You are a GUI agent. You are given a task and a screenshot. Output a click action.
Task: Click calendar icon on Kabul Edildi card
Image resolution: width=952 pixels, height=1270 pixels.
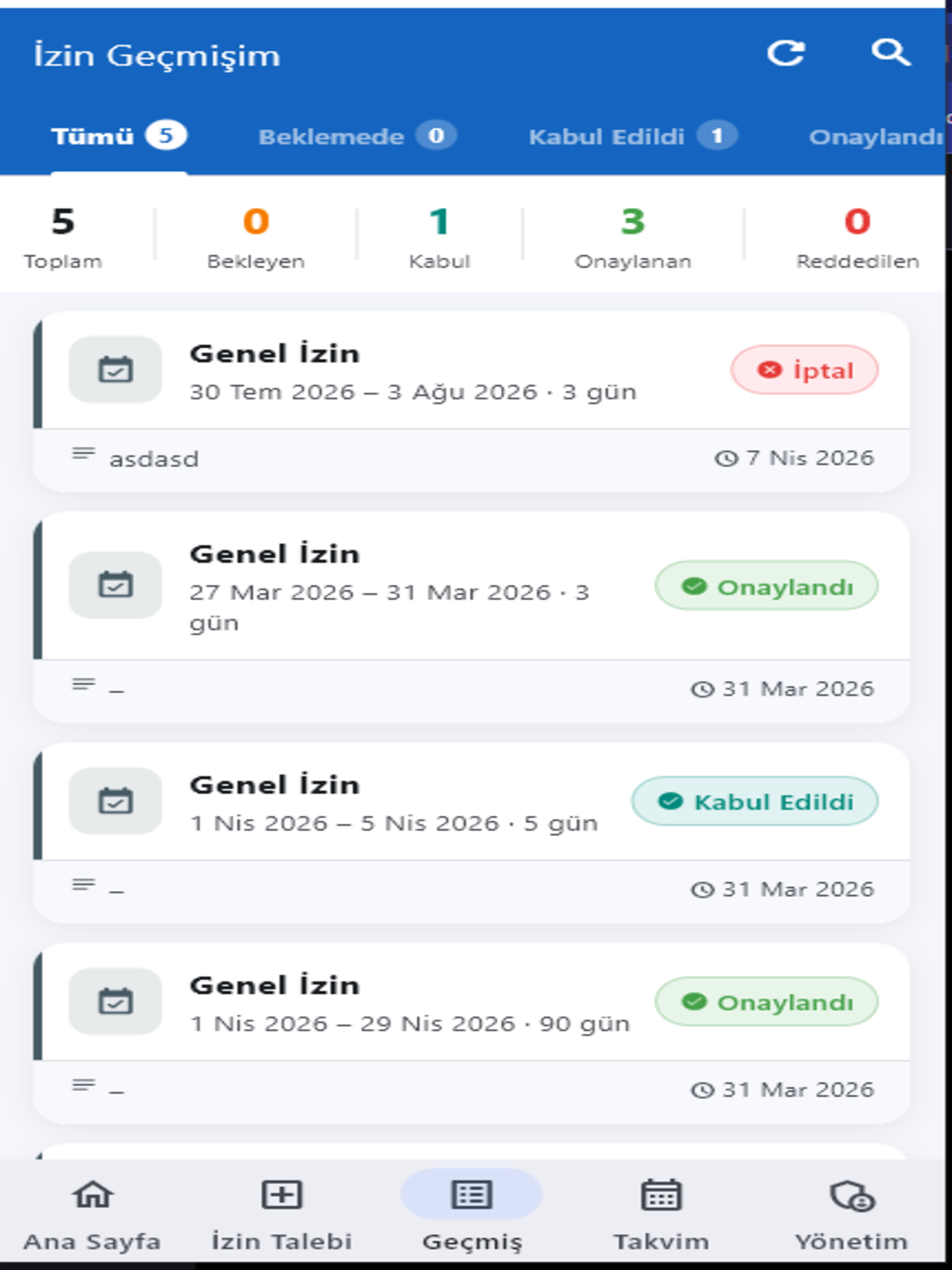click(115, 801)
